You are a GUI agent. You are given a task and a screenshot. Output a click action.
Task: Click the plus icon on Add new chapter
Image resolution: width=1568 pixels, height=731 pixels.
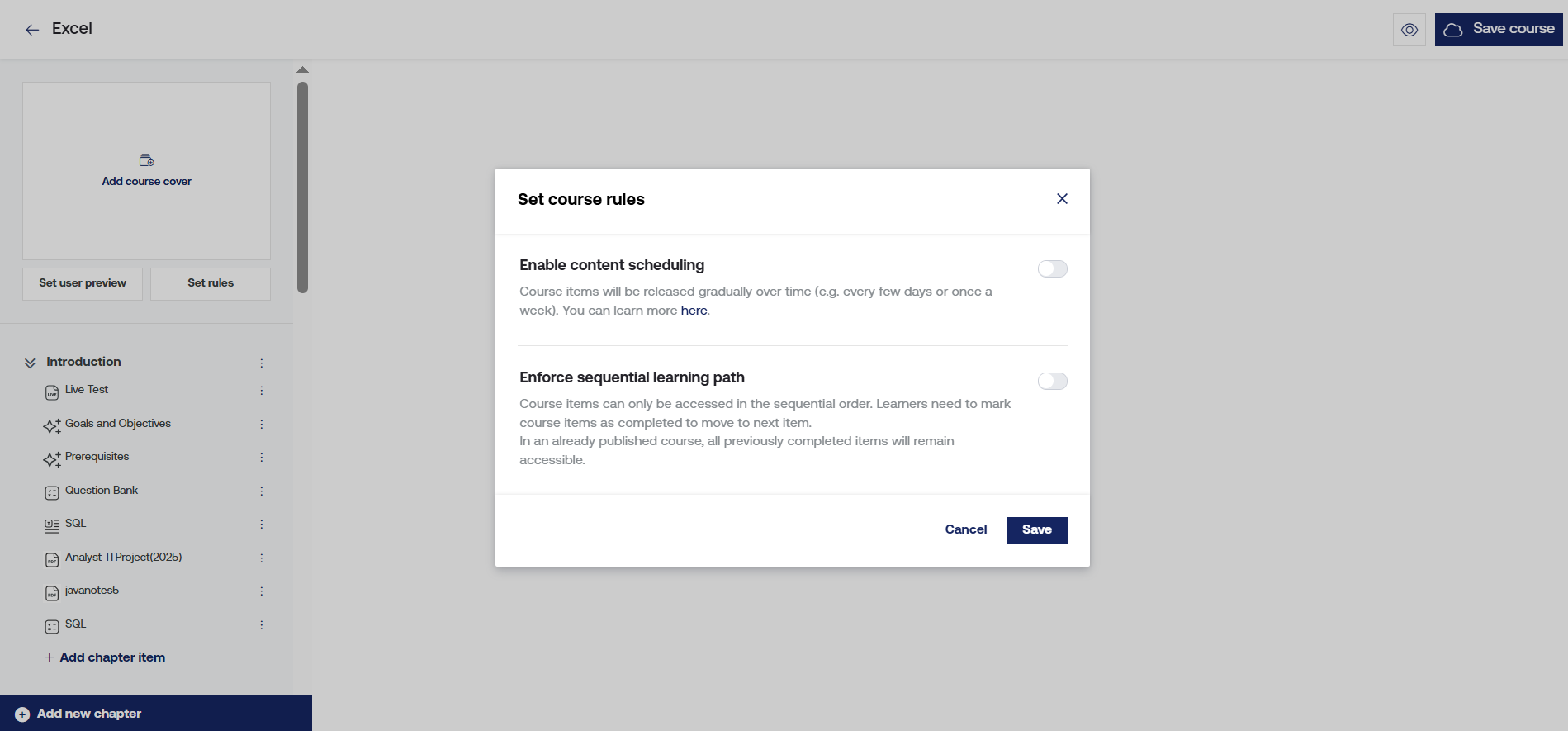pyautogui.click(x=22, y=714)
